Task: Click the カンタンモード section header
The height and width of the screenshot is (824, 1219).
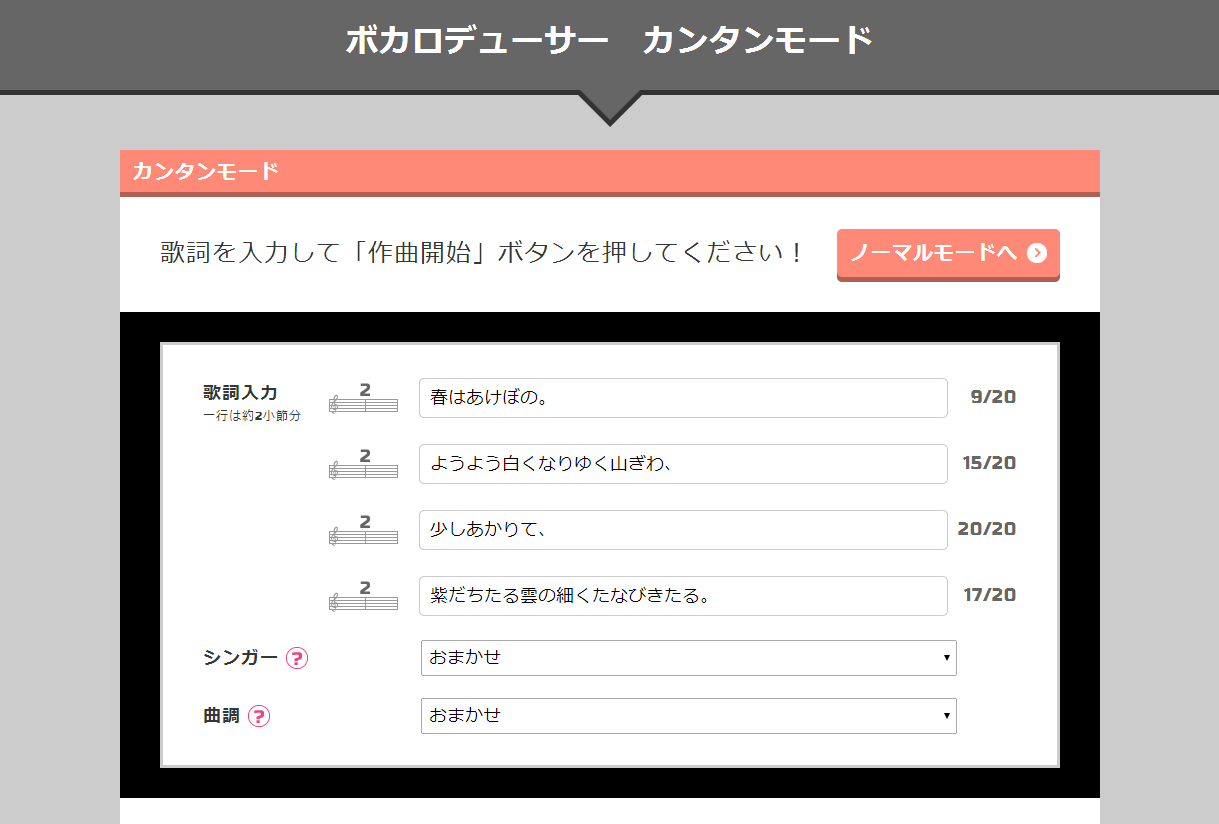Action: (x=610, y=172)
